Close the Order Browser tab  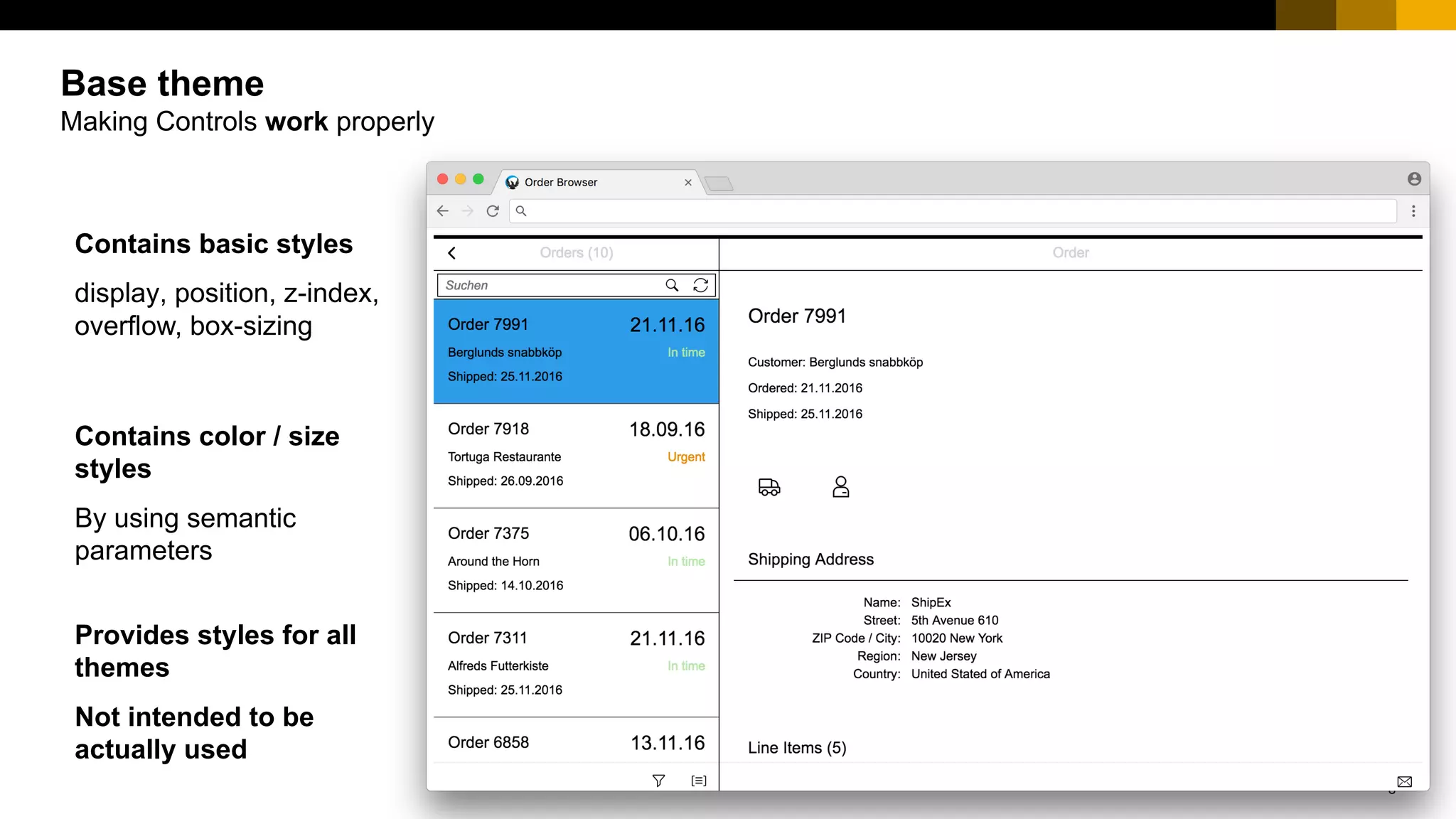pyautogui.click(x=688, y=183)
